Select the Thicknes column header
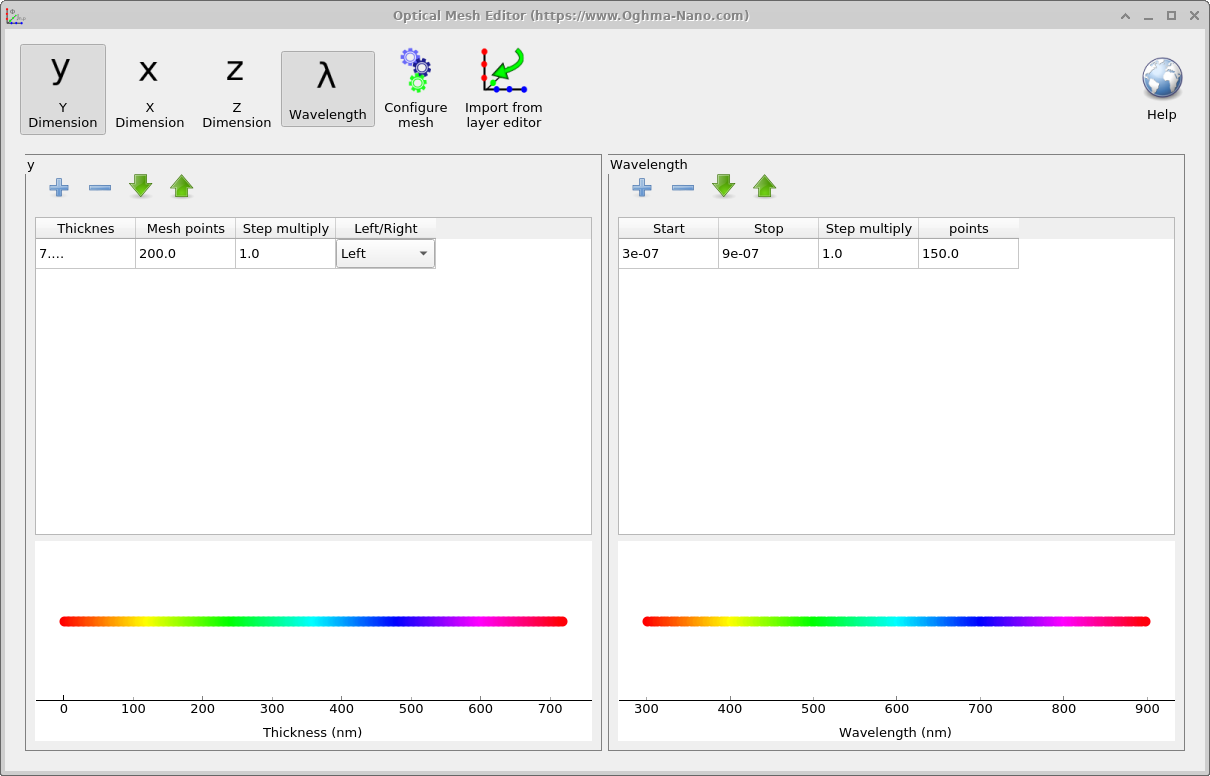This screenshot has width=1210, height=776. pyautogui.click(x=84, y=228)
